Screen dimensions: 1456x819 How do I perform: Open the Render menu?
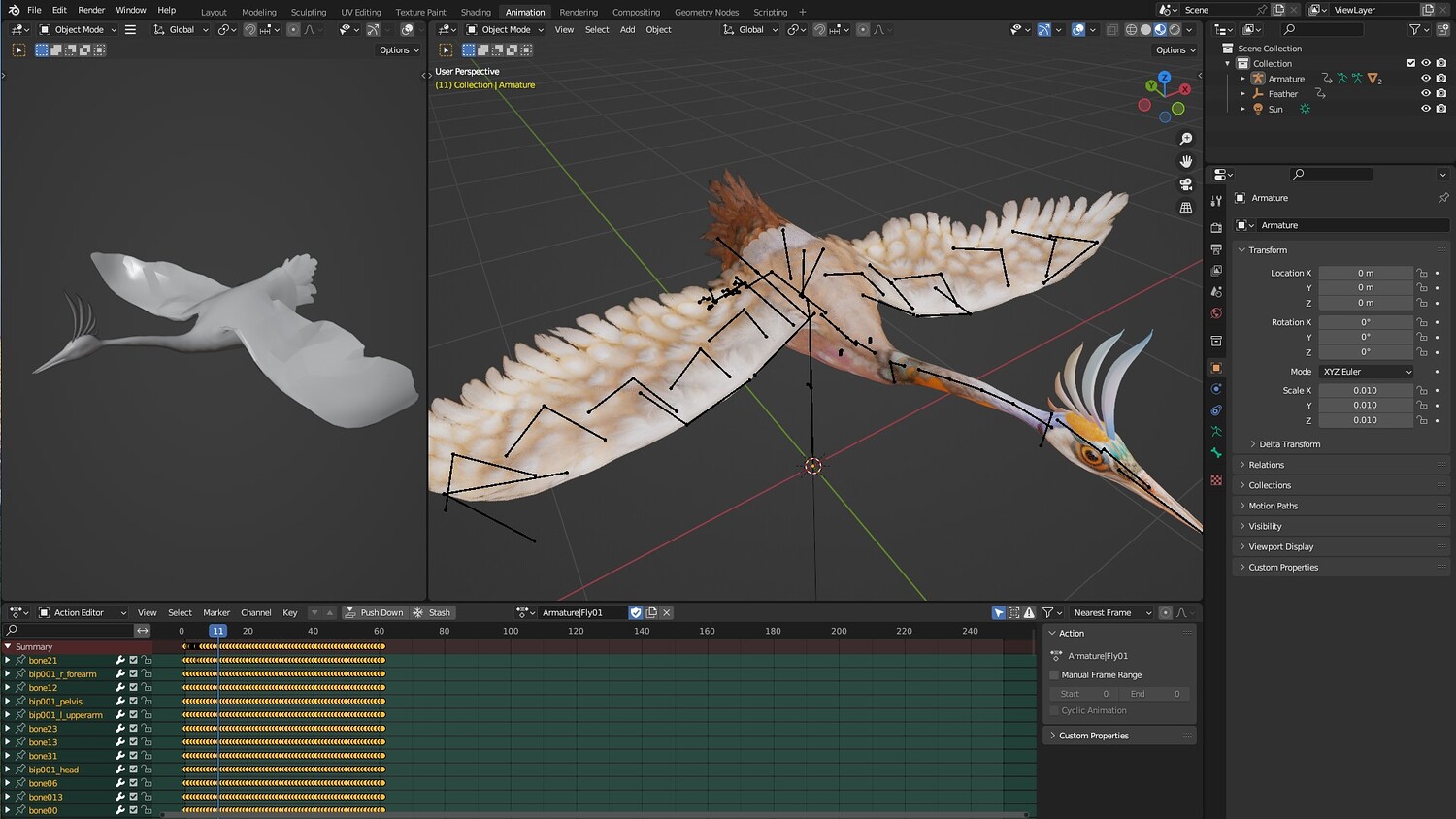point(91,10)
